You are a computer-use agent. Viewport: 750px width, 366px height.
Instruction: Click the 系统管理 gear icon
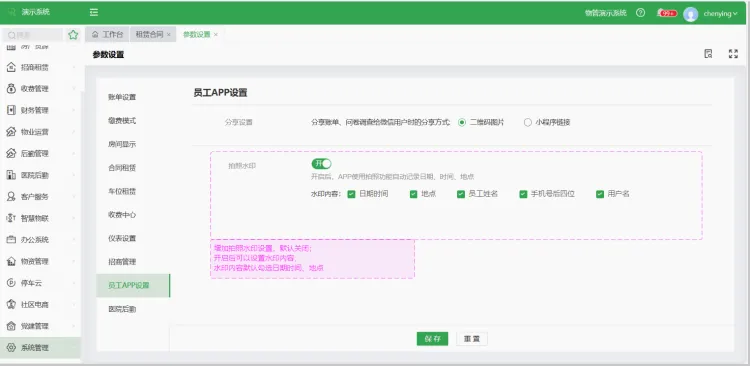11,348
